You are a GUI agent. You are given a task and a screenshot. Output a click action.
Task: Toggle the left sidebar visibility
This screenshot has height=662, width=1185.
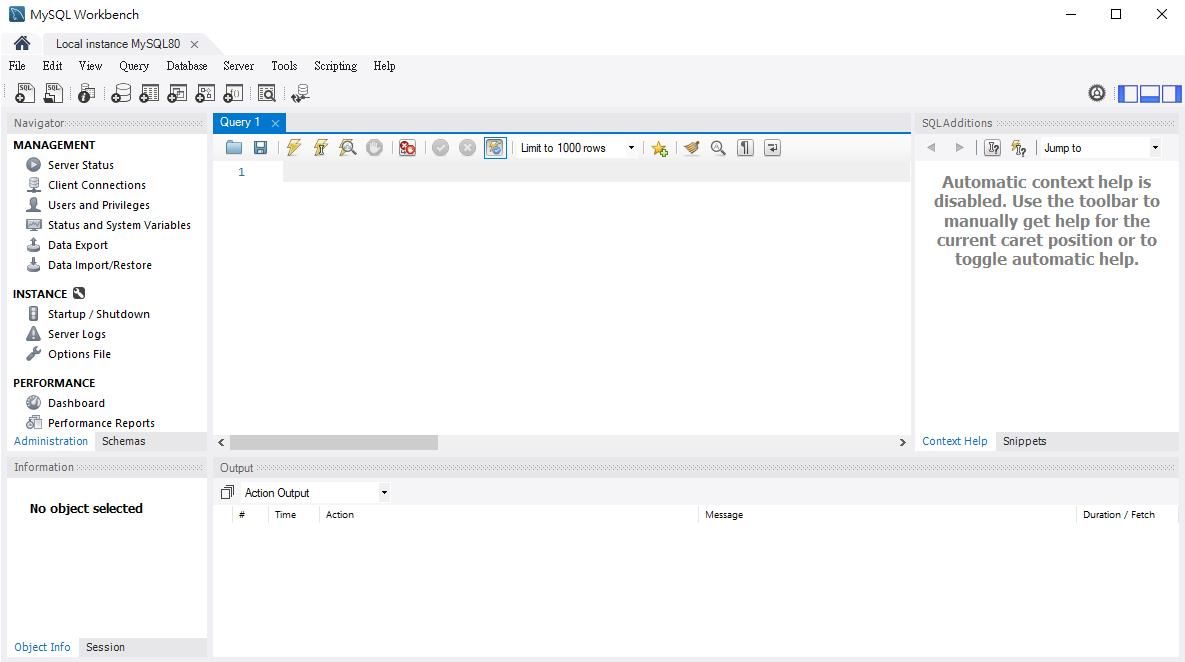click(1128, 94)
